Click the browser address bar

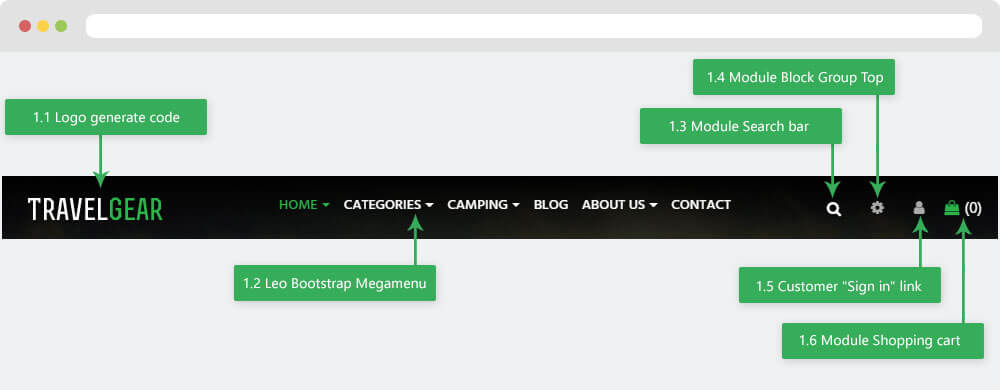534,26
